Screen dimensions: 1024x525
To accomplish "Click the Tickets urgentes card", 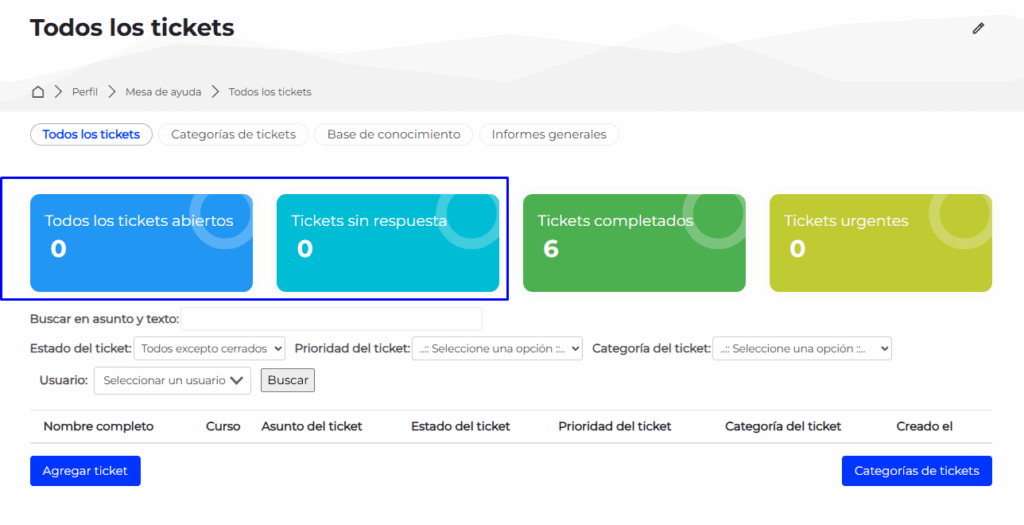I will [880, 243].
